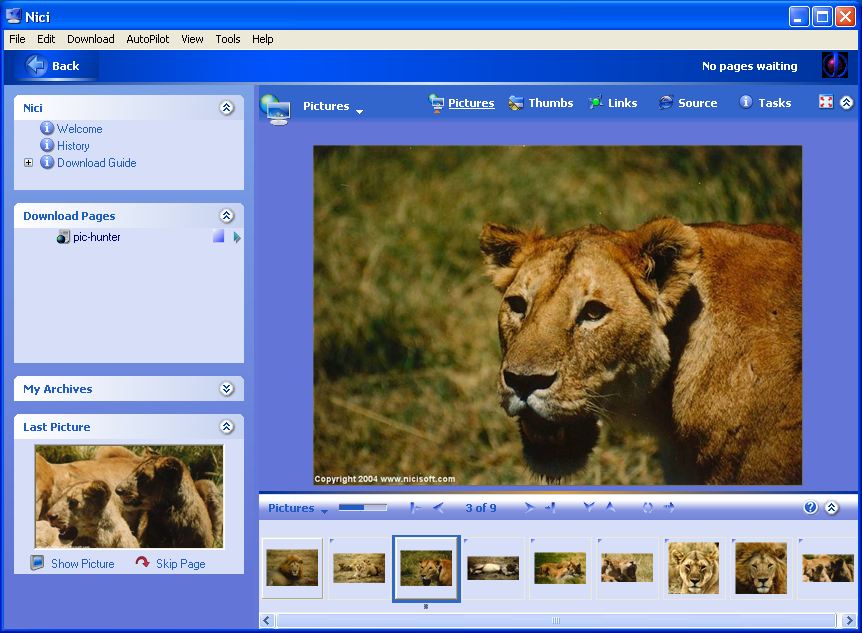The height and width of the screenshot is (633, 862).
Task: Click the Welcome info icon
Action: click(x=47, y=128)
